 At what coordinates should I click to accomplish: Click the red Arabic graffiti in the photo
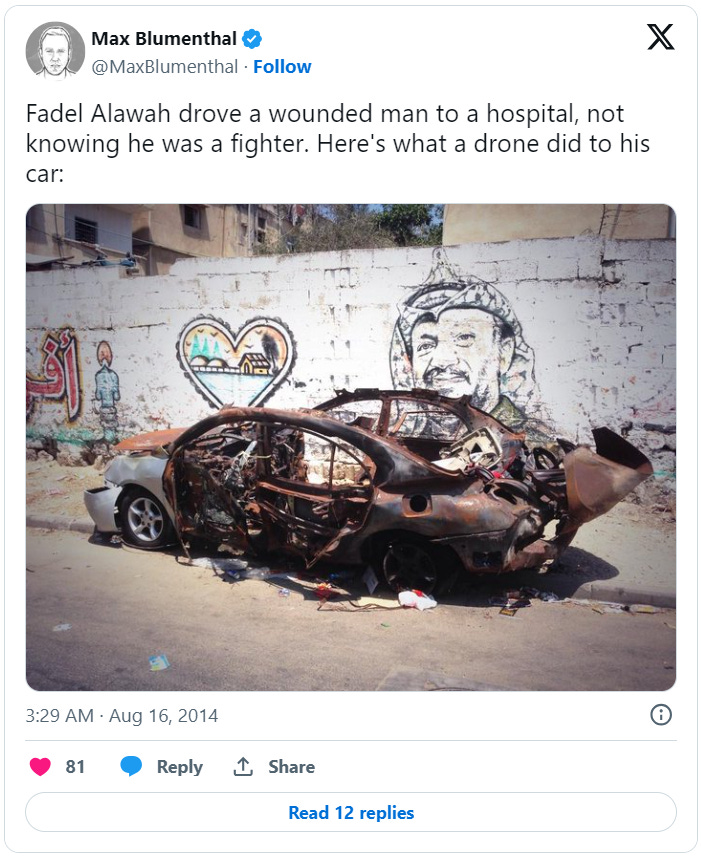[x=54, y=375]
